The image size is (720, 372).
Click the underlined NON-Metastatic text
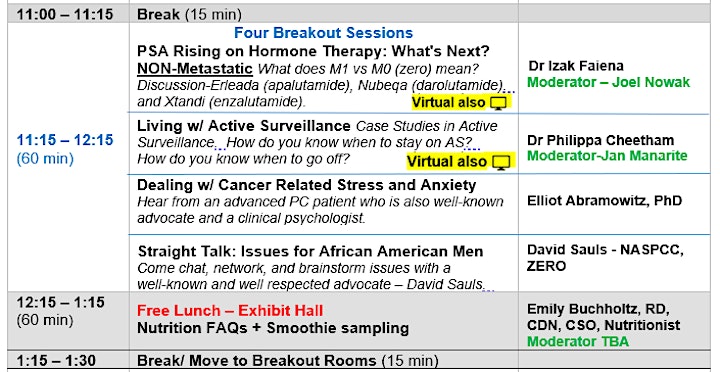(x=195, y=69)
